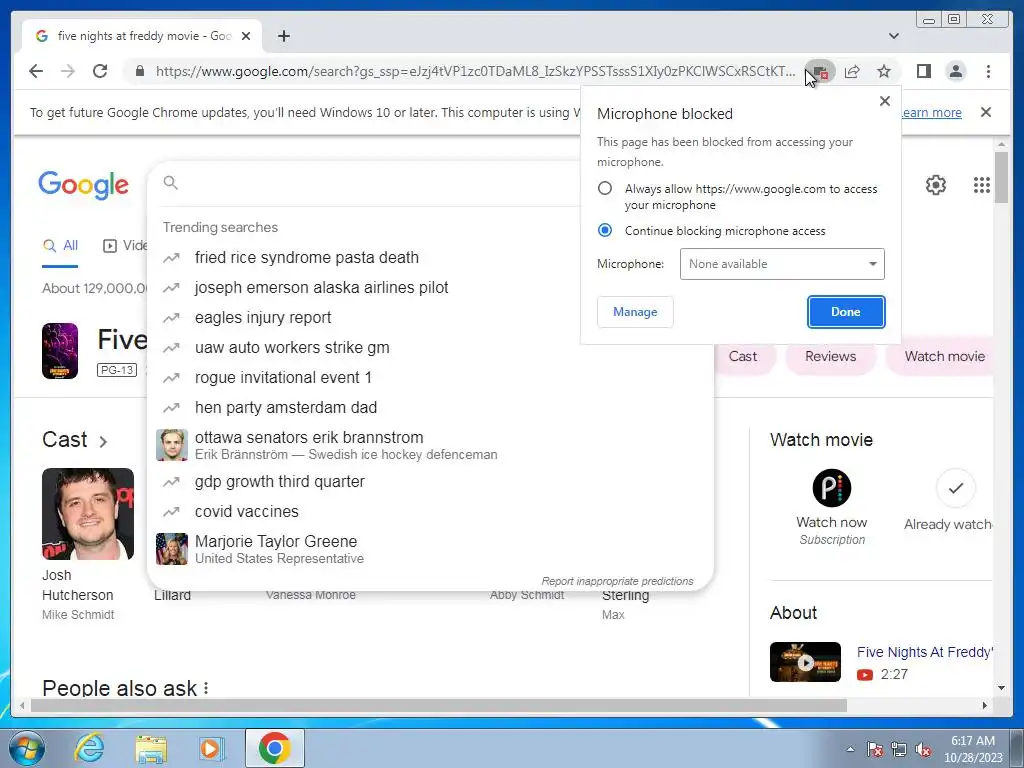1024x768 pixels.
Task: Play the Five Nights At Freddy's trailer thumbnail
Action: [805, 662]
